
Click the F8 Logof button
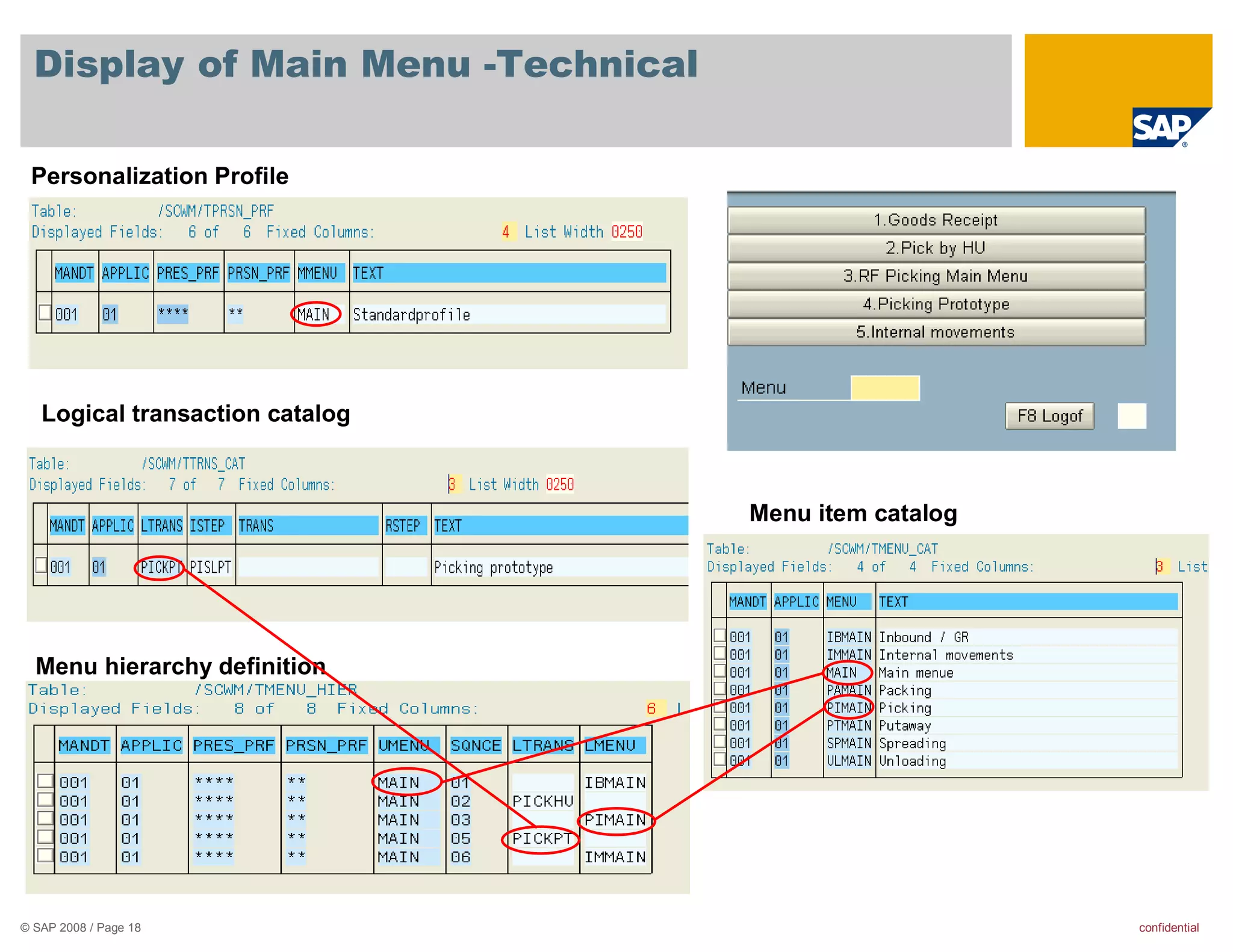(1049, 416)
